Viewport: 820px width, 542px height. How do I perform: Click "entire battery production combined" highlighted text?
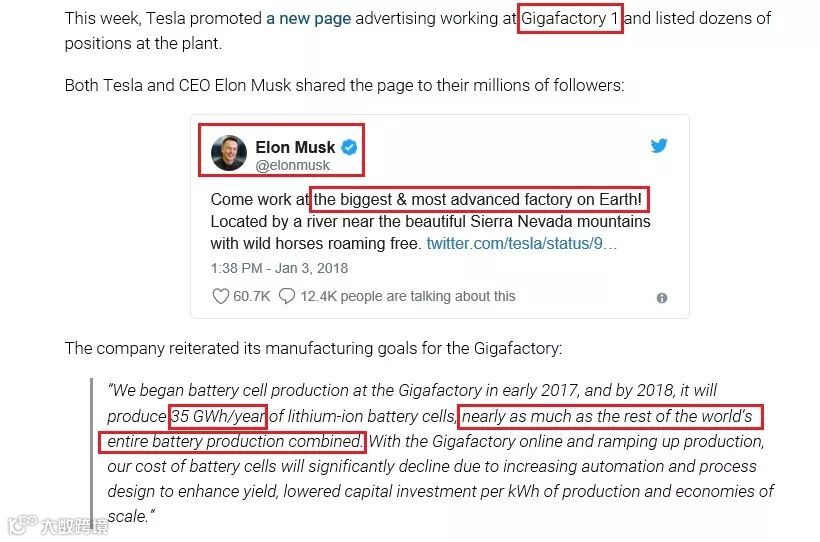(233, 441)
